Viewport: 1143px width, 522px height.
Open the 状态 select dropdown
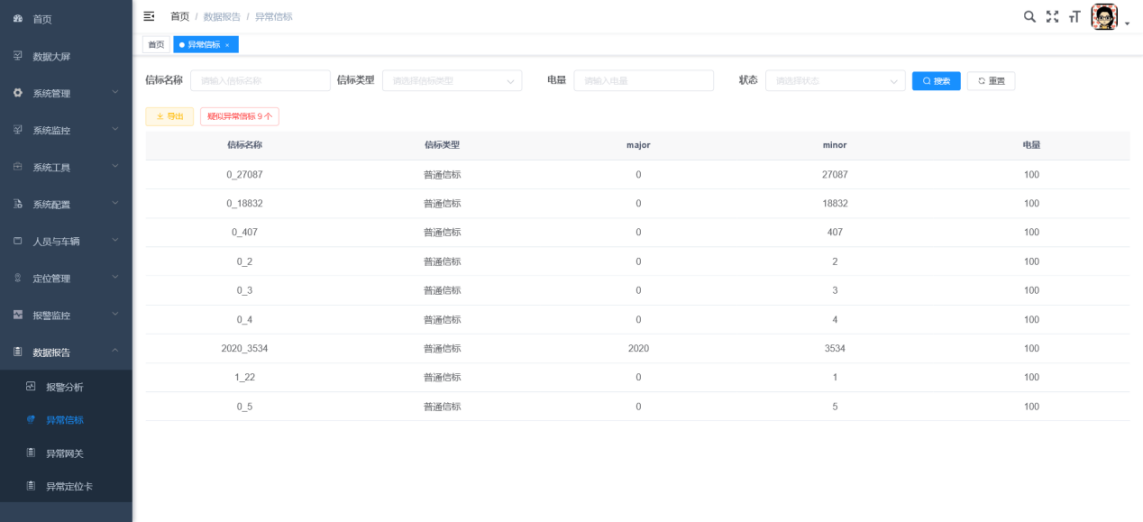[x=835, y=81]
